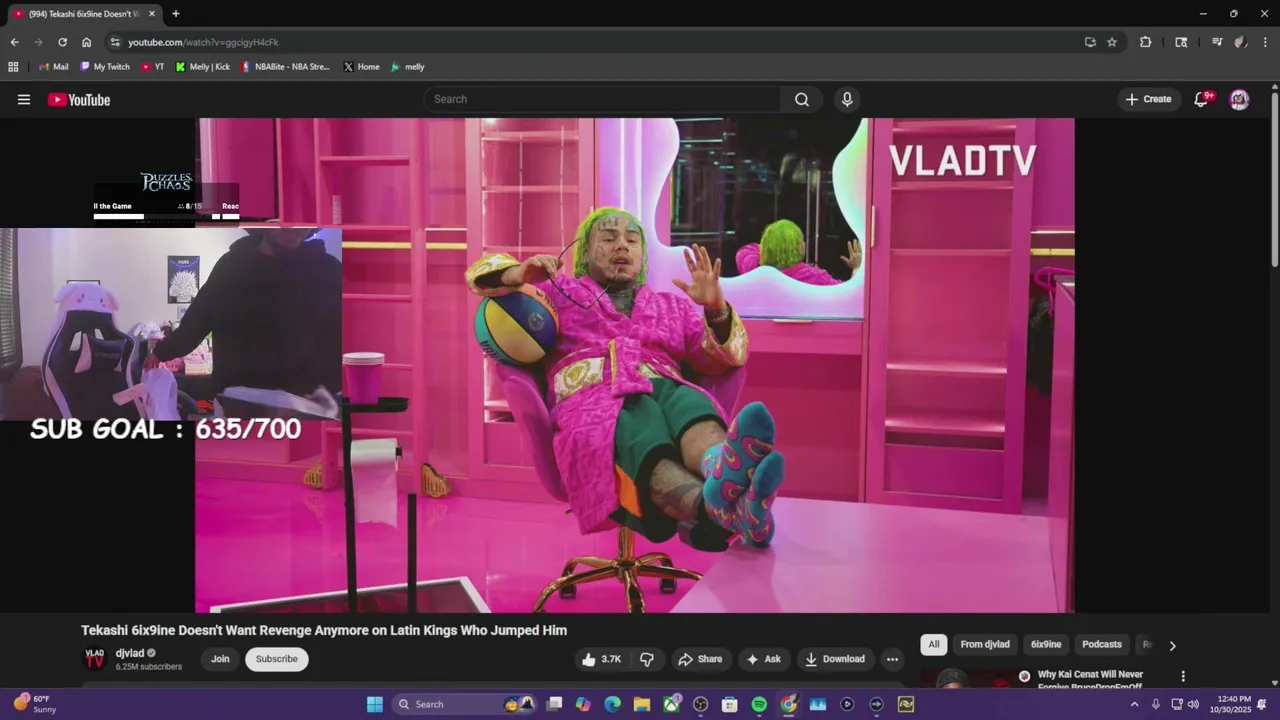
Task: Click the YouTube search magnifier button
Action: [802, 99]
